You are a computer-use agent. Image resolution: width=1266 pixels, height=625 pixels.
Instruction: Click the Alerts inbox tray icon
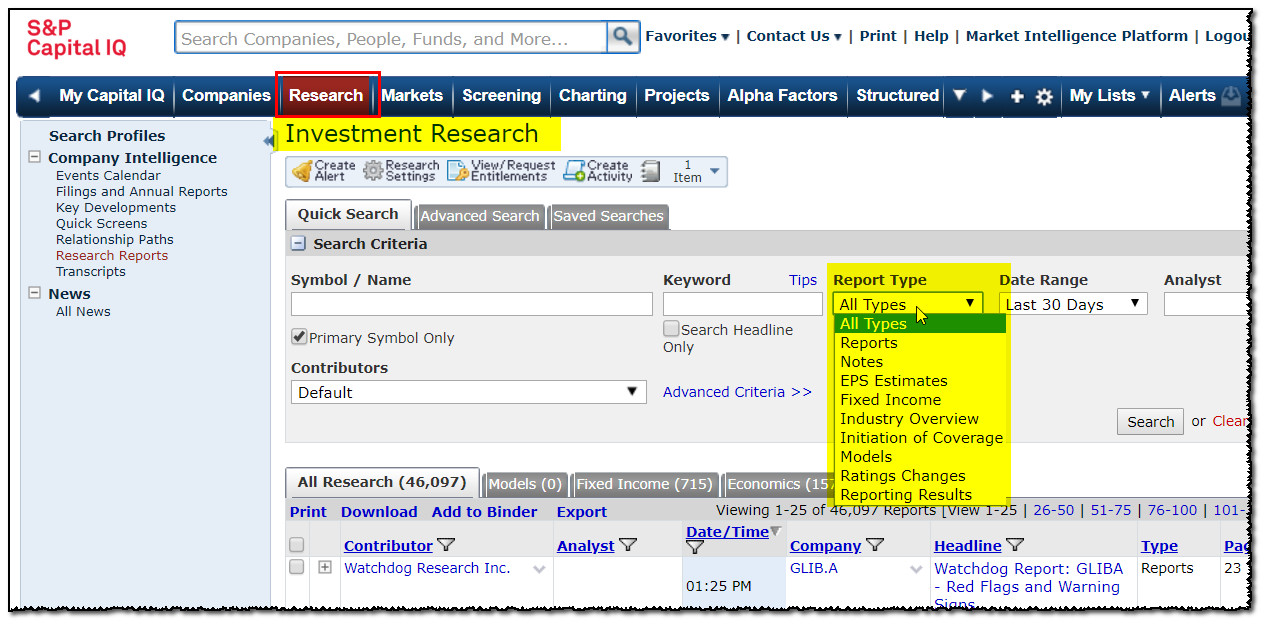pos(1231,95)
